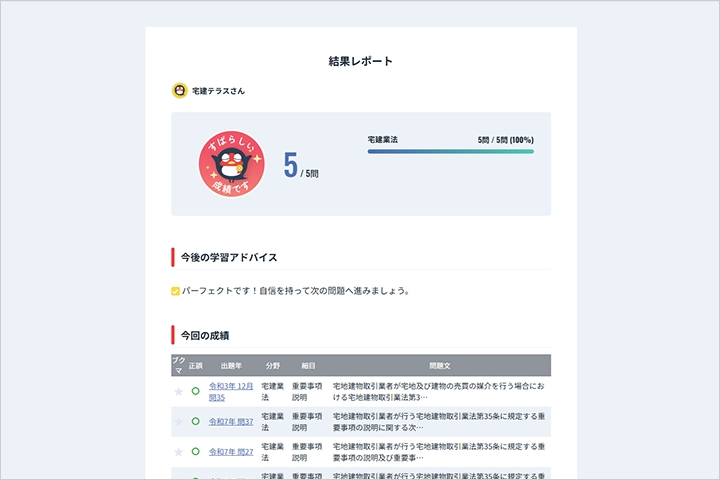
Task: Click the 宅建業法 progress bar
Action: pos(450,152)
